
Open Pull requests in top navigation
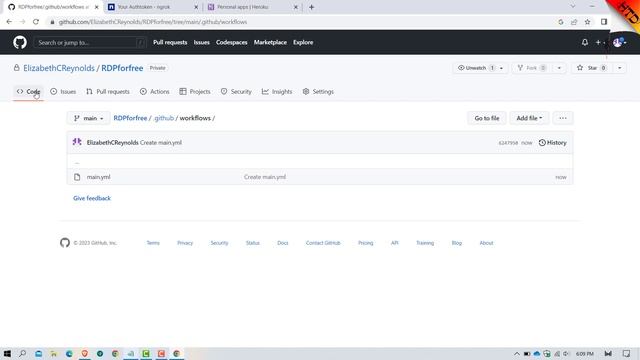point(170,42)
